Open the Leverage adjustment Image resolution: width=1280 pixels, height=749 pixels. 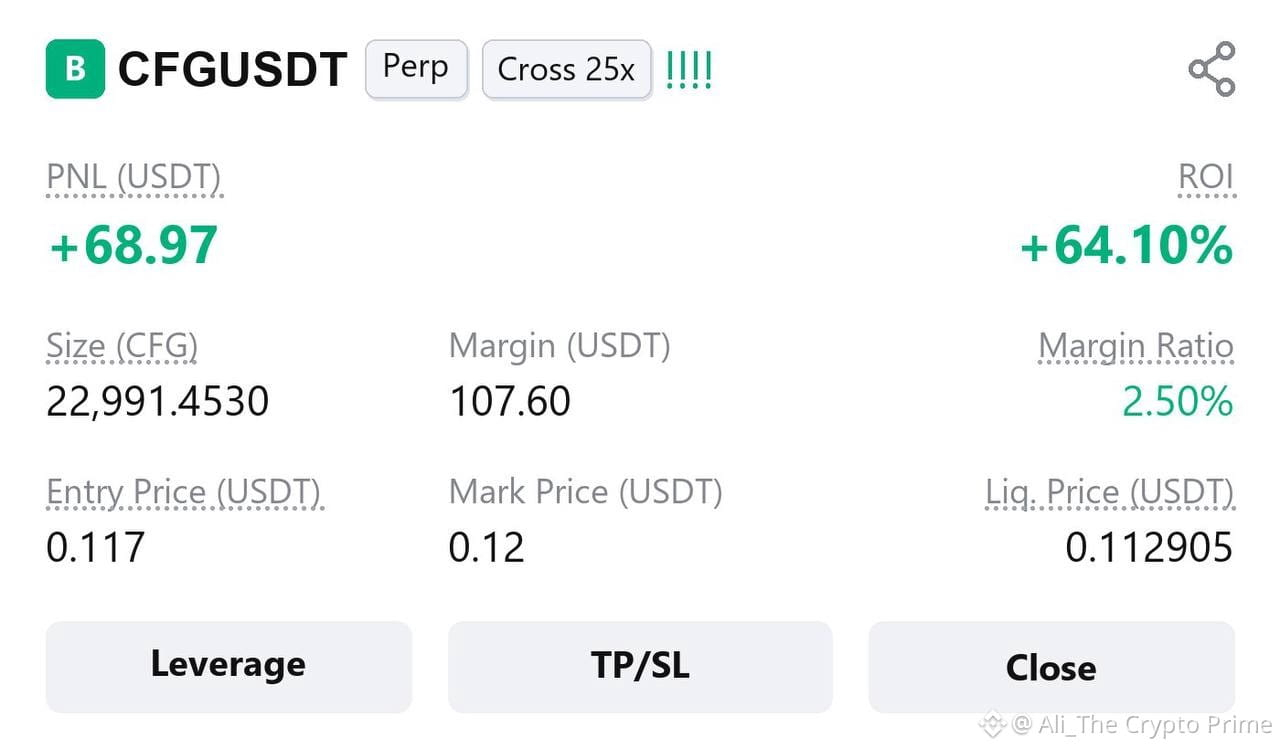pyautogui.click(x=229, y=666)
